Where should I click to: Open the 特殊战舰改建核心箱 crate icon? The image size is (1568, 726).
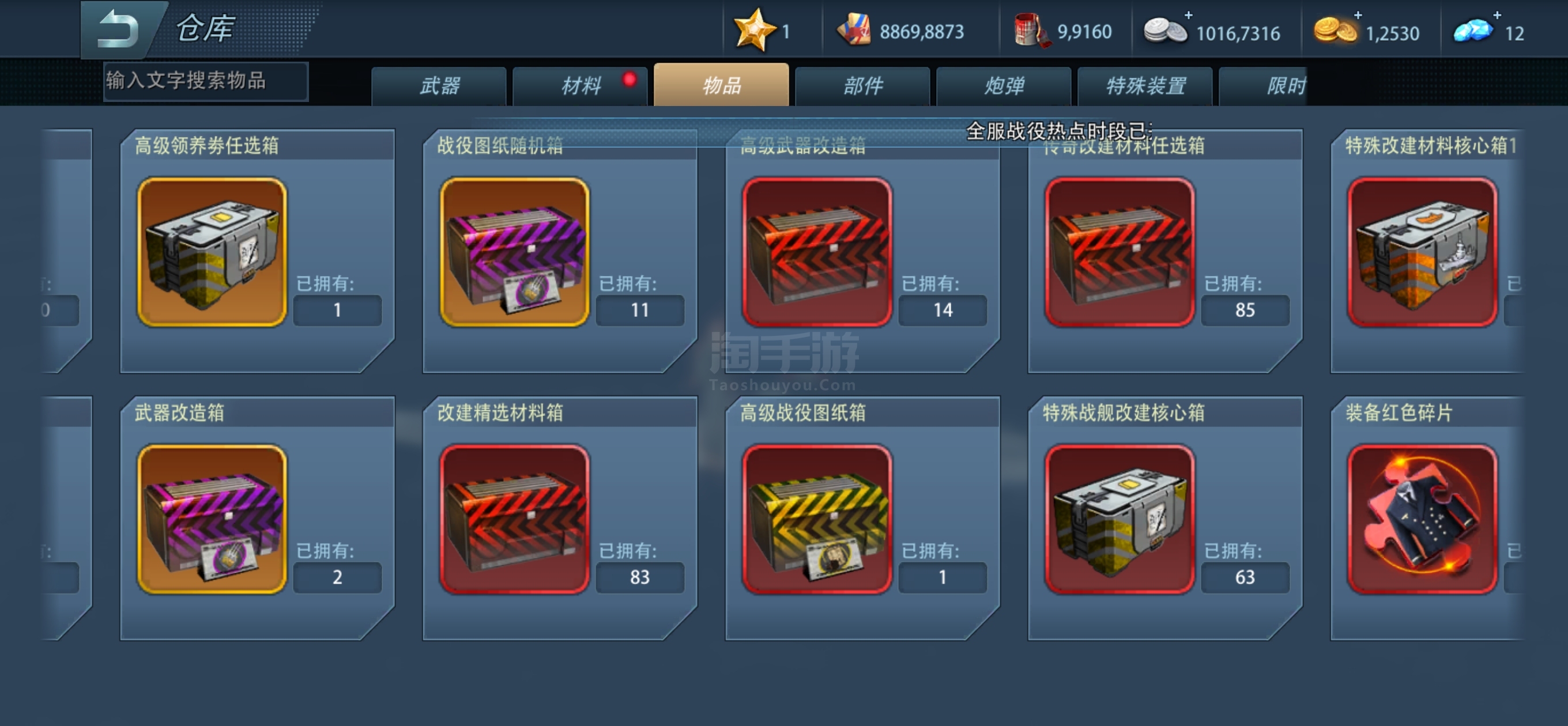pos(1120,519)
